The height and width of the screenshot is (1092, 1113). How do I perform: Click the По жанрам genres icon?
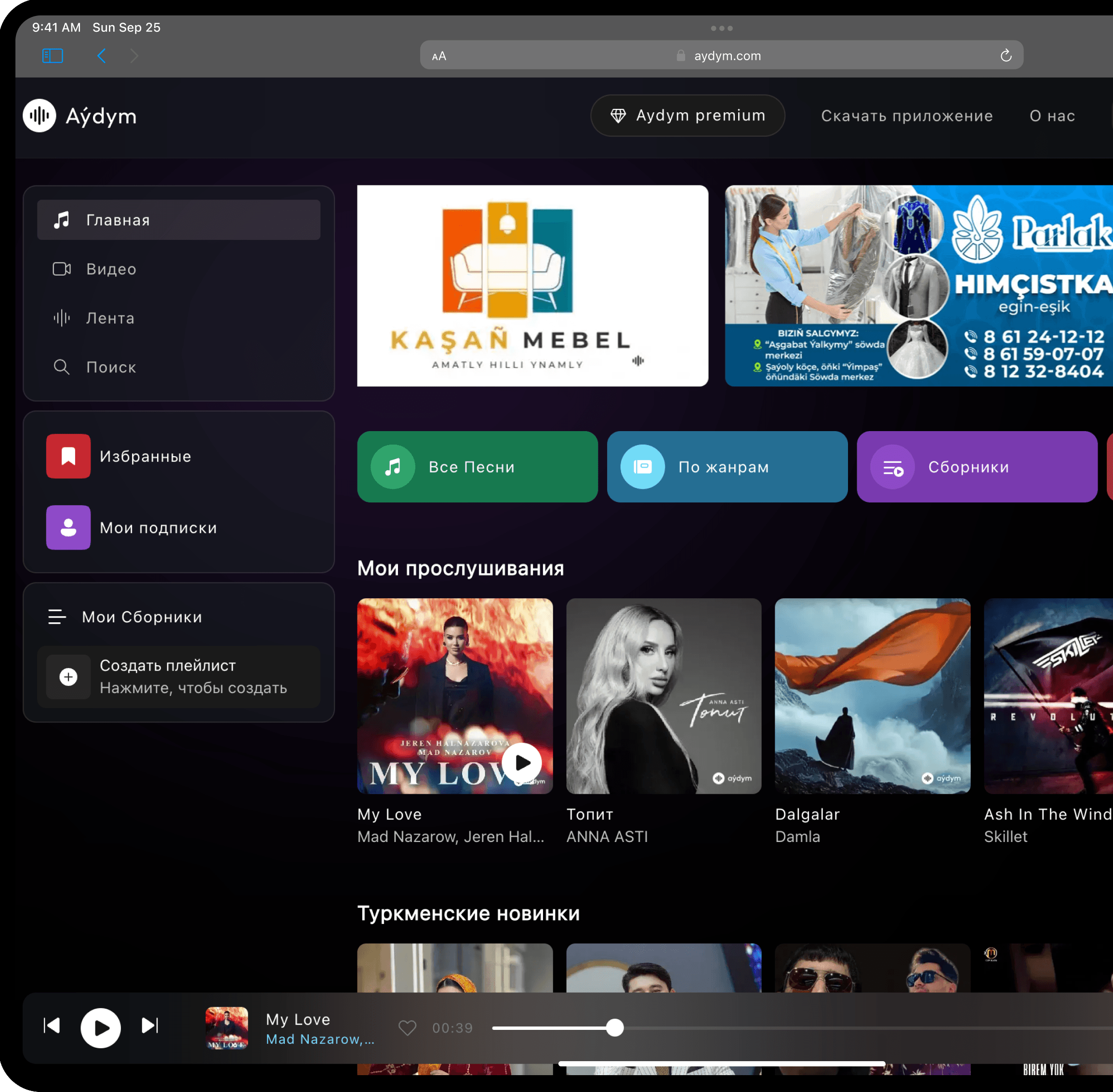[x=643, y=467]
